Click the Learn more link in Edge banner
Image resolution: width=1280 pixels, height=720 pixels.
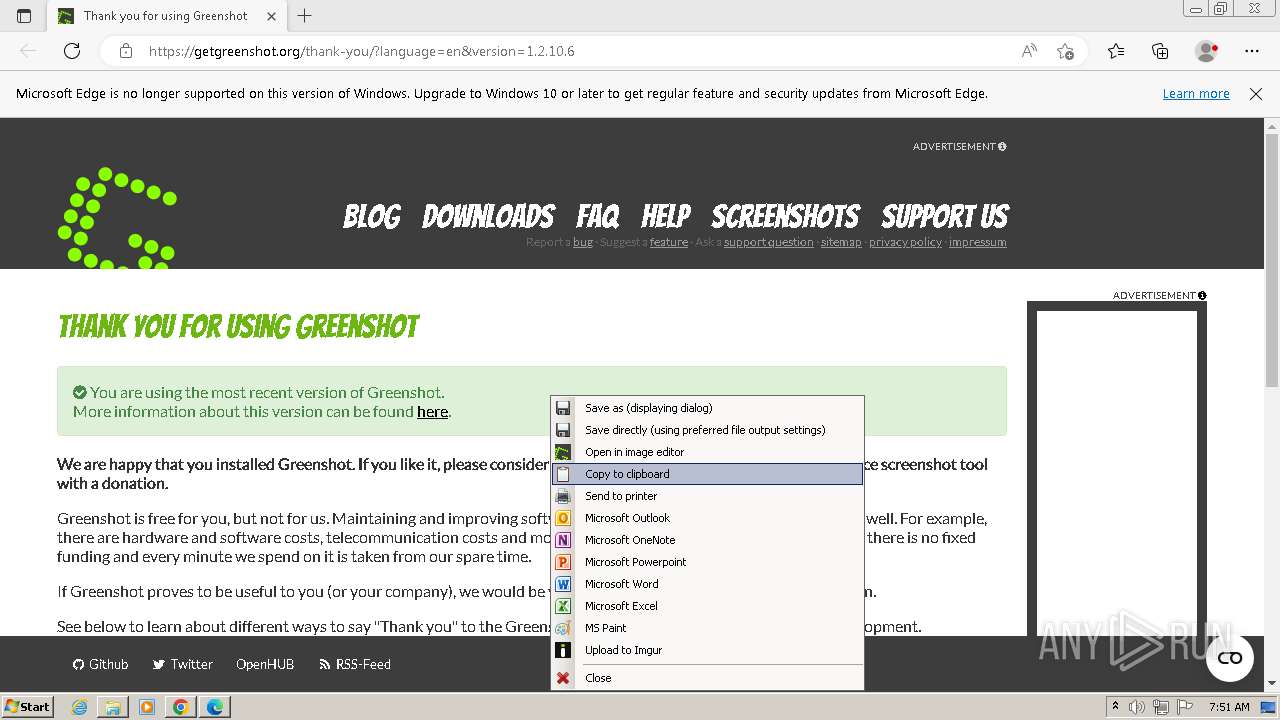(1196, 93)
